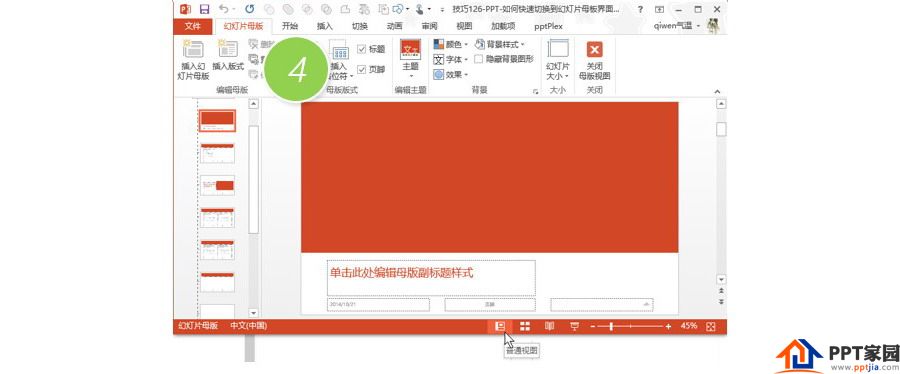Switch to Slide Sorter view icon
This screenshot has height=374, width=900.
pos(525,326)
